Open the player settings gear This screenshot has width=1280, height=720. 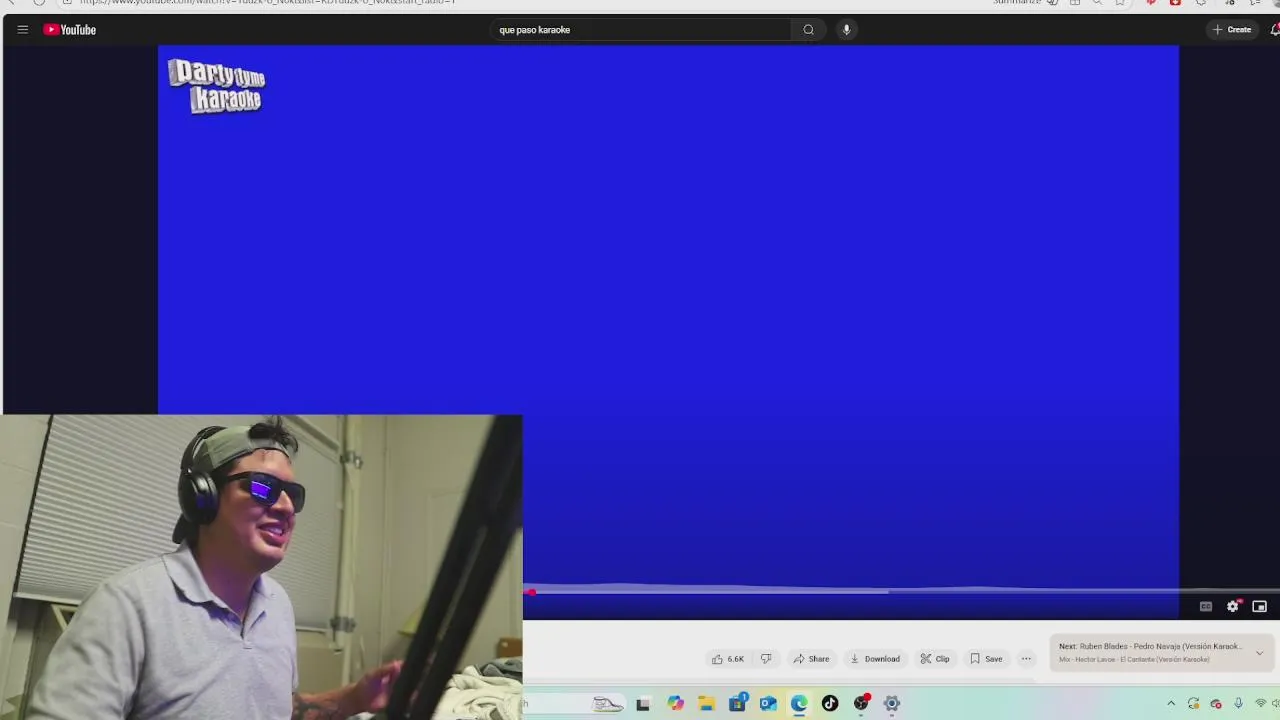[x=1233, y=607]
